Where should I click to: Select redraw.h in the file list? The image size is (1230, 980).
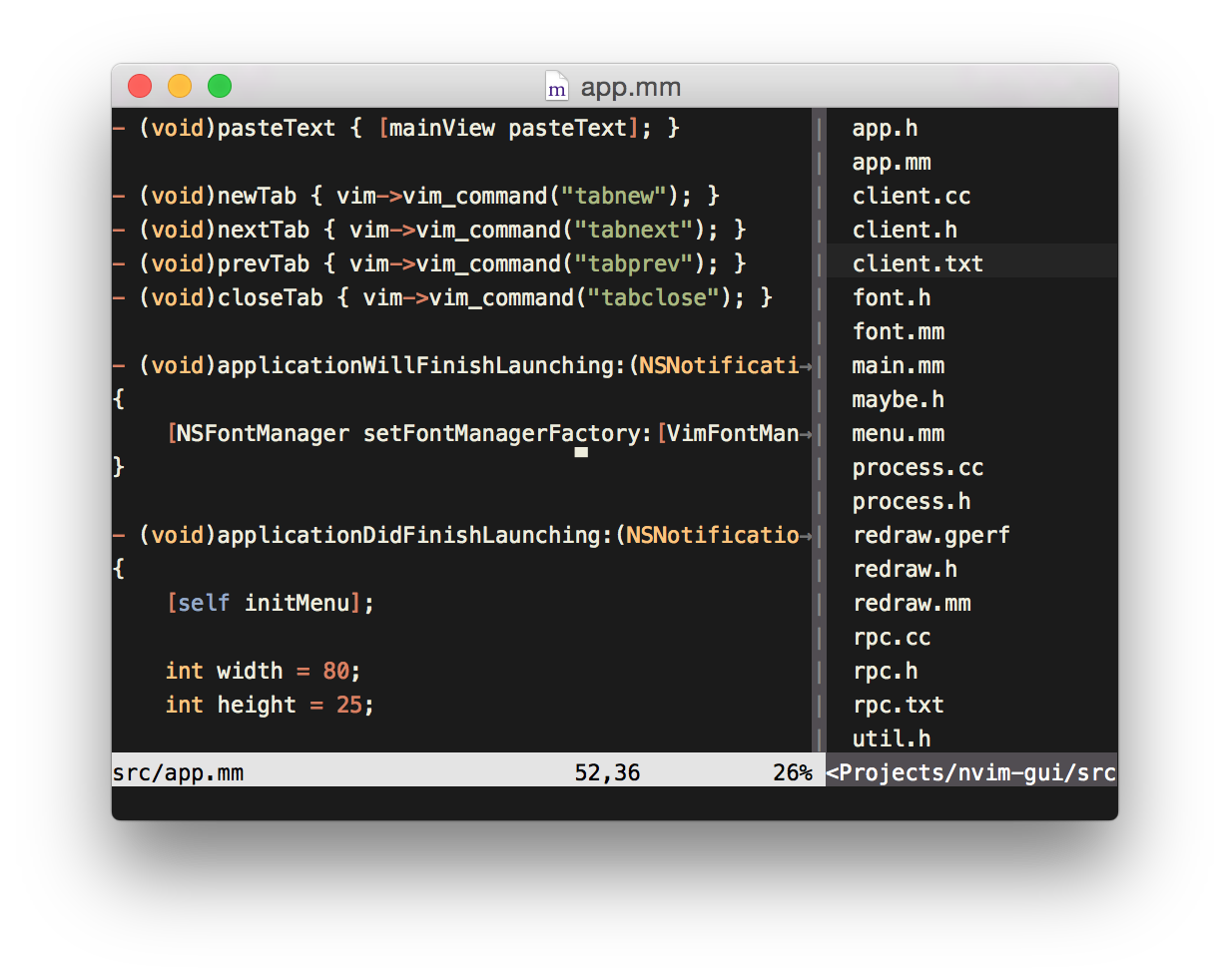[905, 569]
